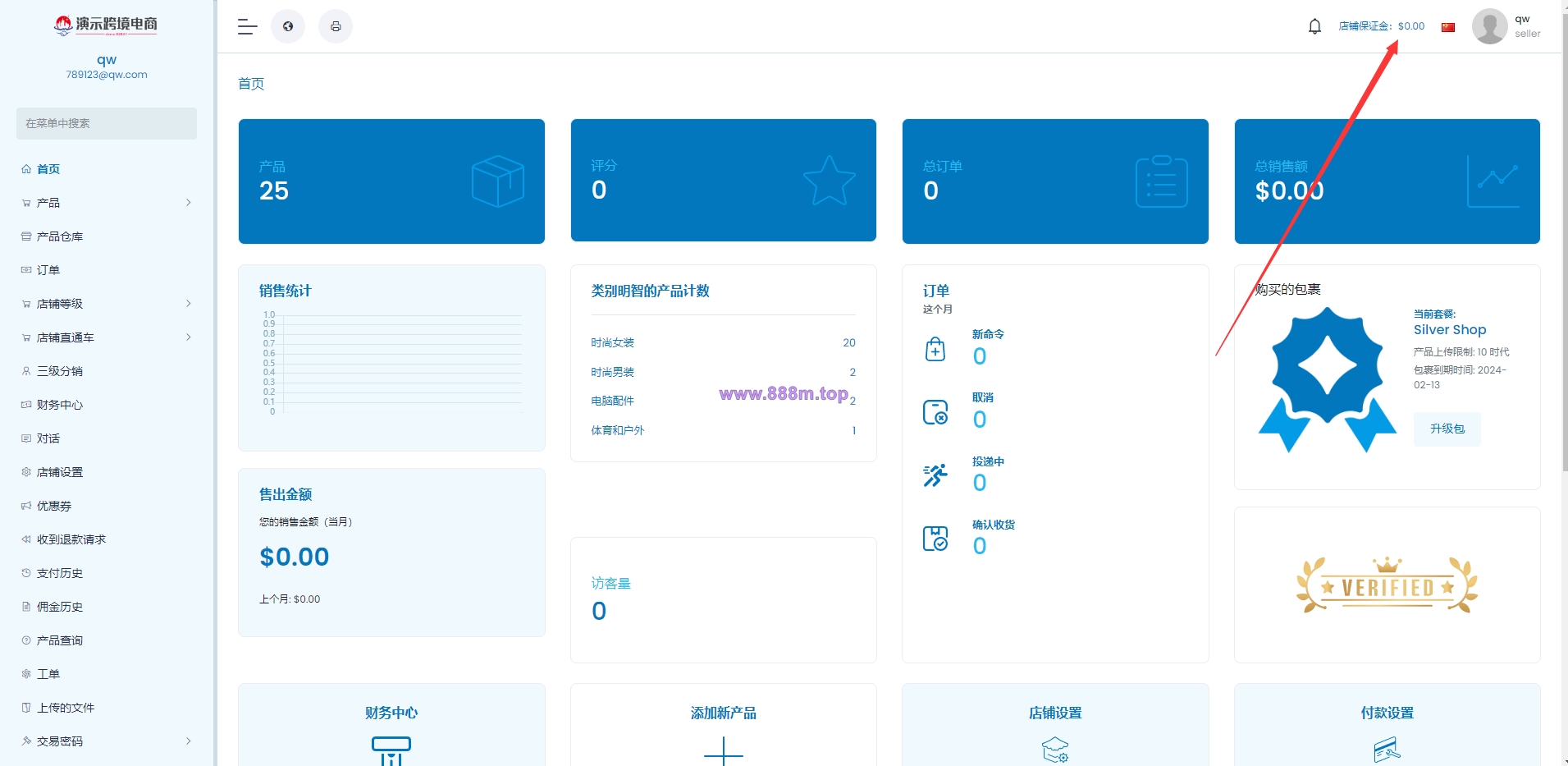Click the 体育和户外 category row
Viewport: 1568px width, 766px height.
tap(723, 430)
